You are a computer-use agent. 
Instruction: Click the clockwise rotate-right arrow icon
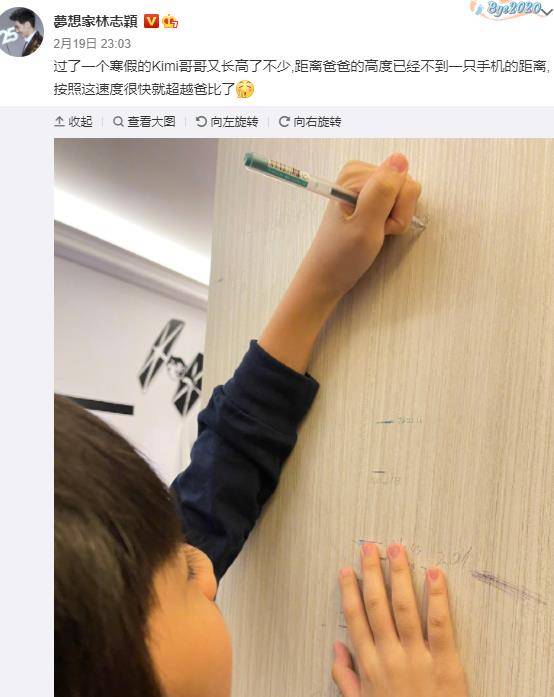click(x=284, y=121)
